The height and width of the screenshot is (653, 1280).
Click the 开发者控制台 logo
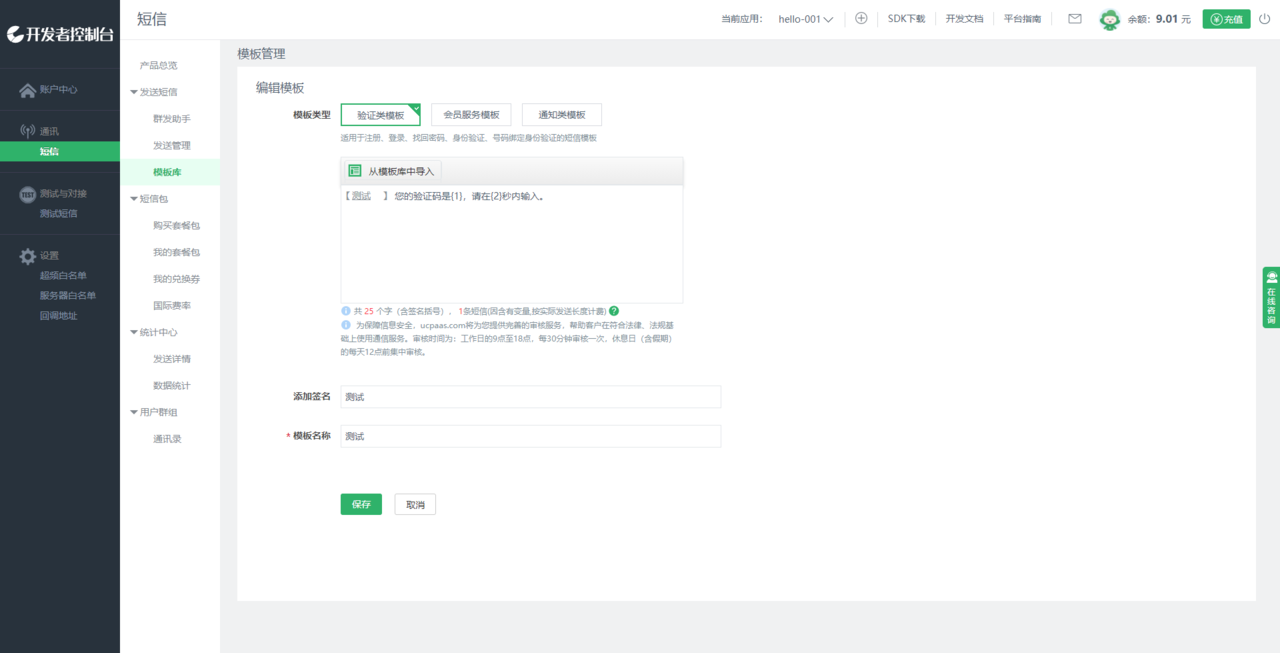point(60,34)
